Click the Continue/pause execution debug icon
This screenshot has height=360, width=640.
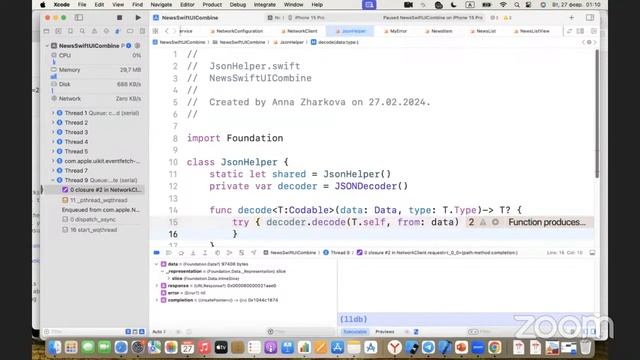pos(169,253)
